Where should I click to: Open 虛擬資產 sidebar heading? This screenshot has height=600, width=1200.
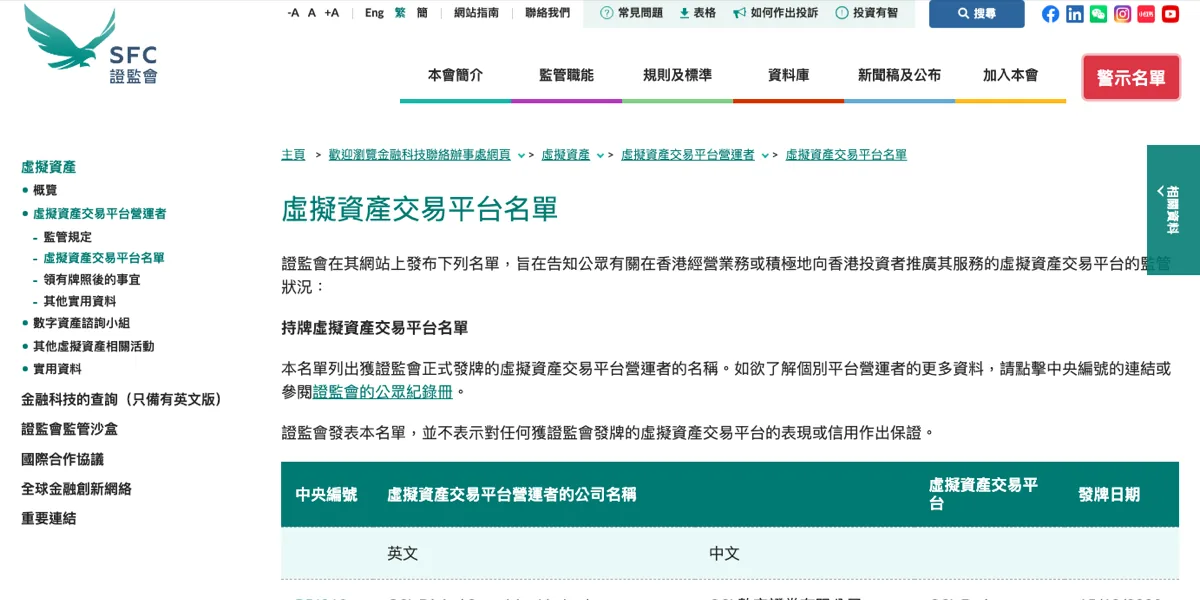[48, 167]
